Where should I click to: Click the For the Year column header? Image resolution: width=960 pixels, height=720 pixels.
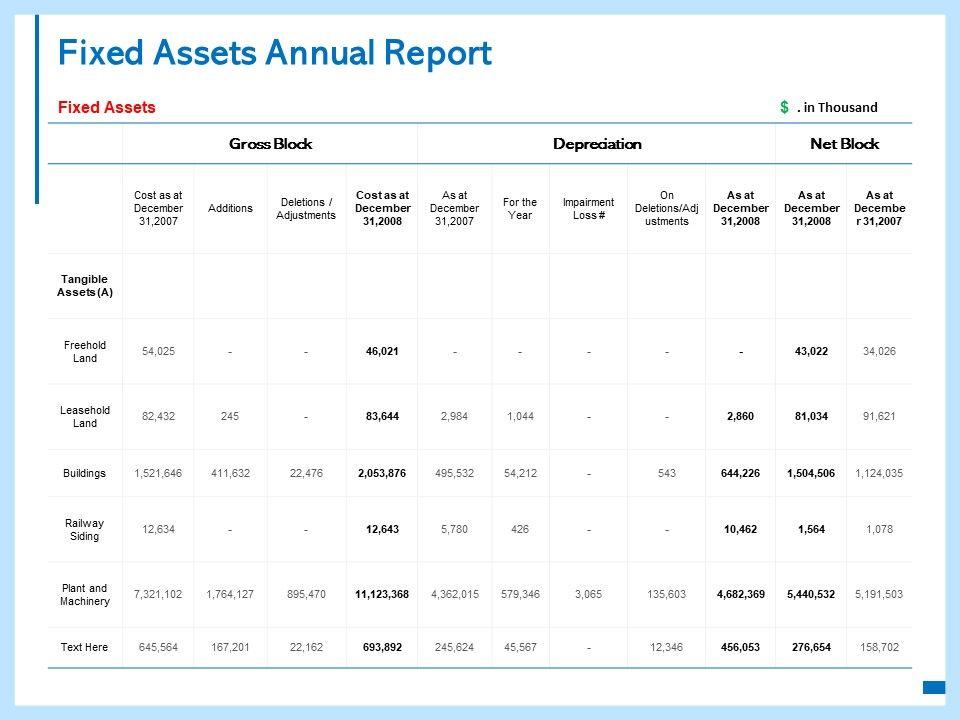pos(520,208)
